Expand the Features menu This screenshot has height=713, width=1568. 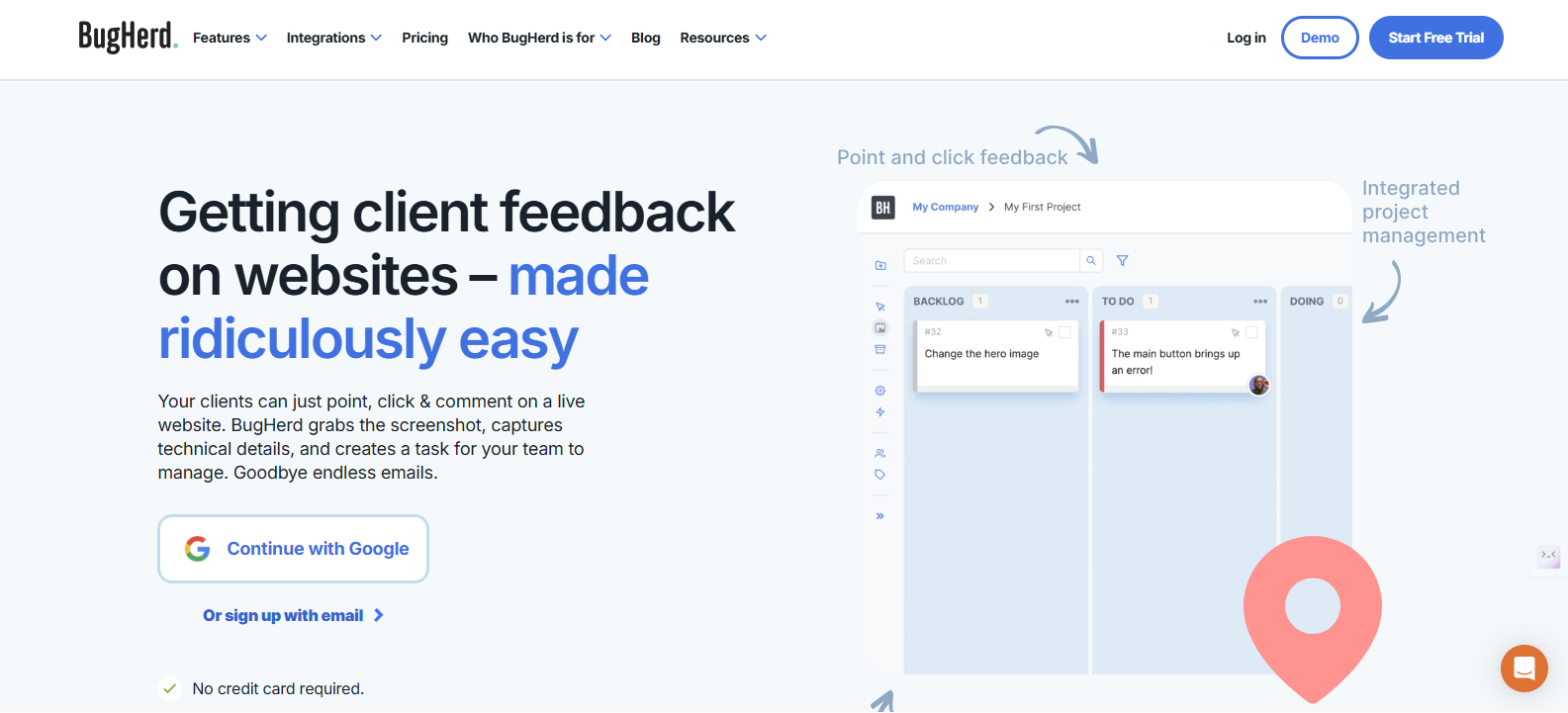point(230,38)
